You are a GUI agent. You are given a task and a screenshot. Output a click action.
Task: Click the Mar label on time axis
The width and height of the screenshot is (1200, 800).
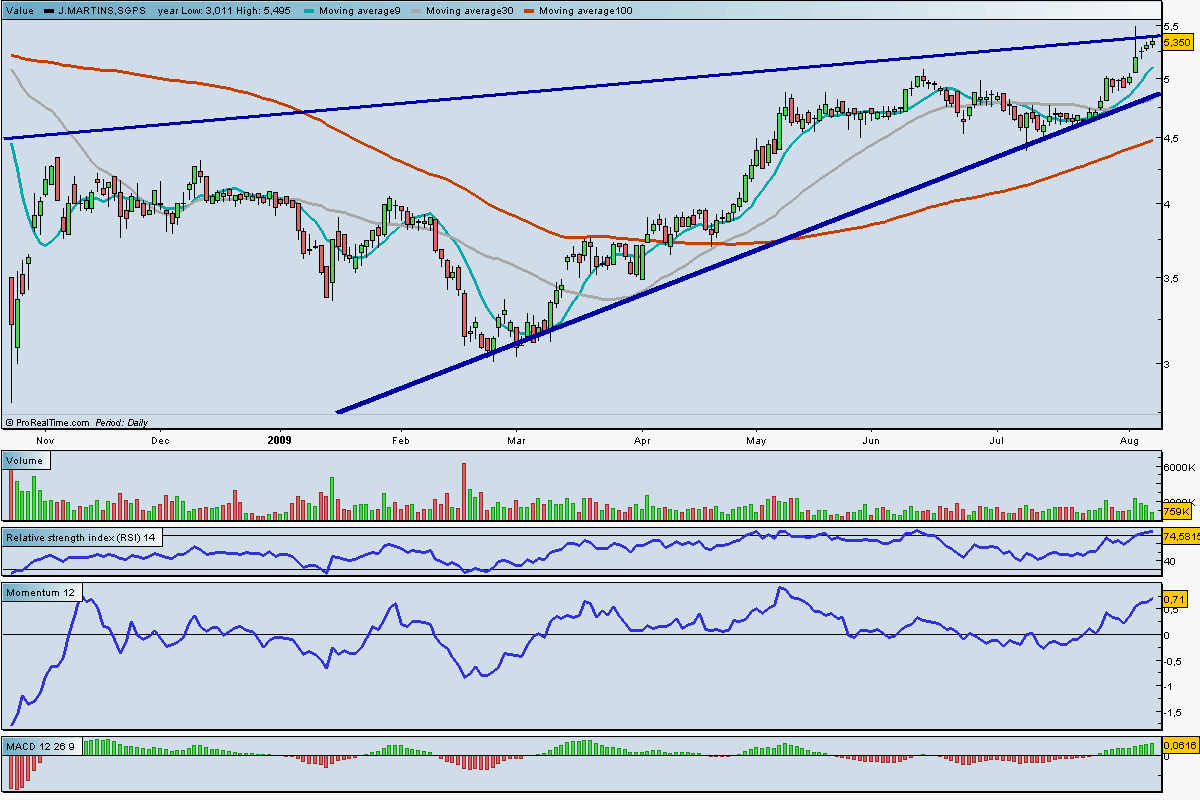516,439
